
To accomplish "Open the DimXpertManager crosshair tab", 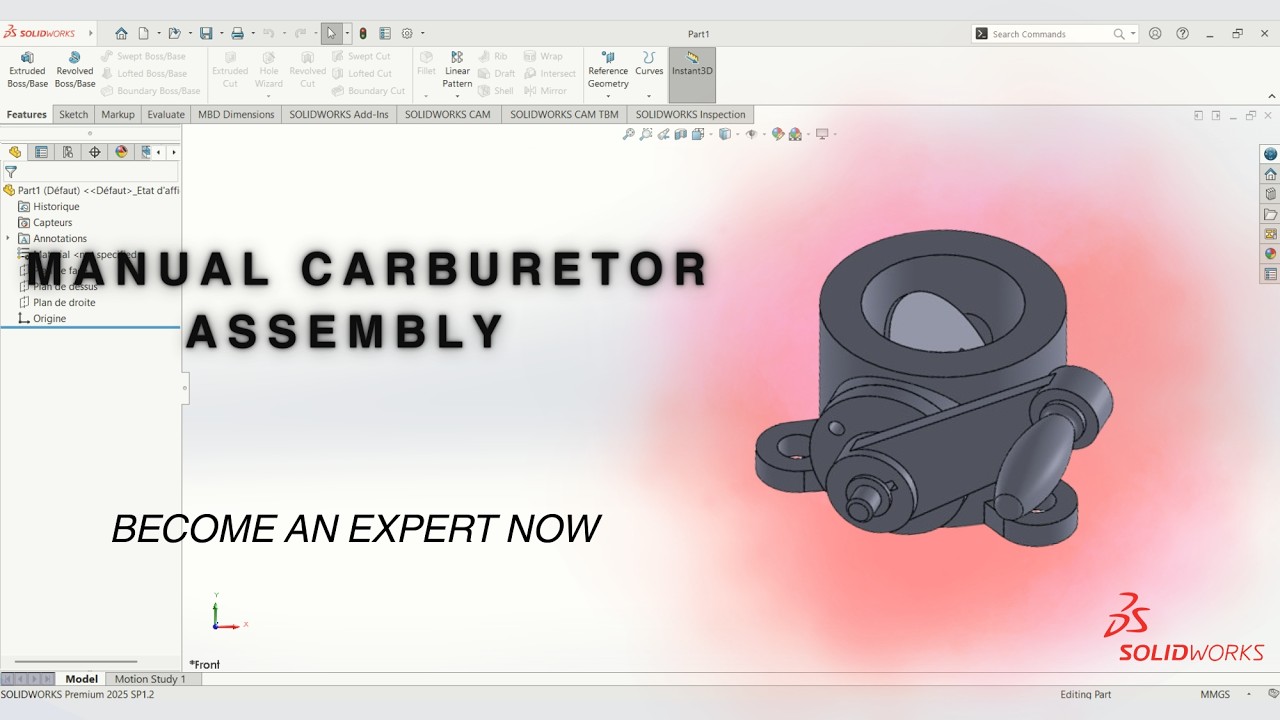I will pyautogui.click(x=95, y=152).
